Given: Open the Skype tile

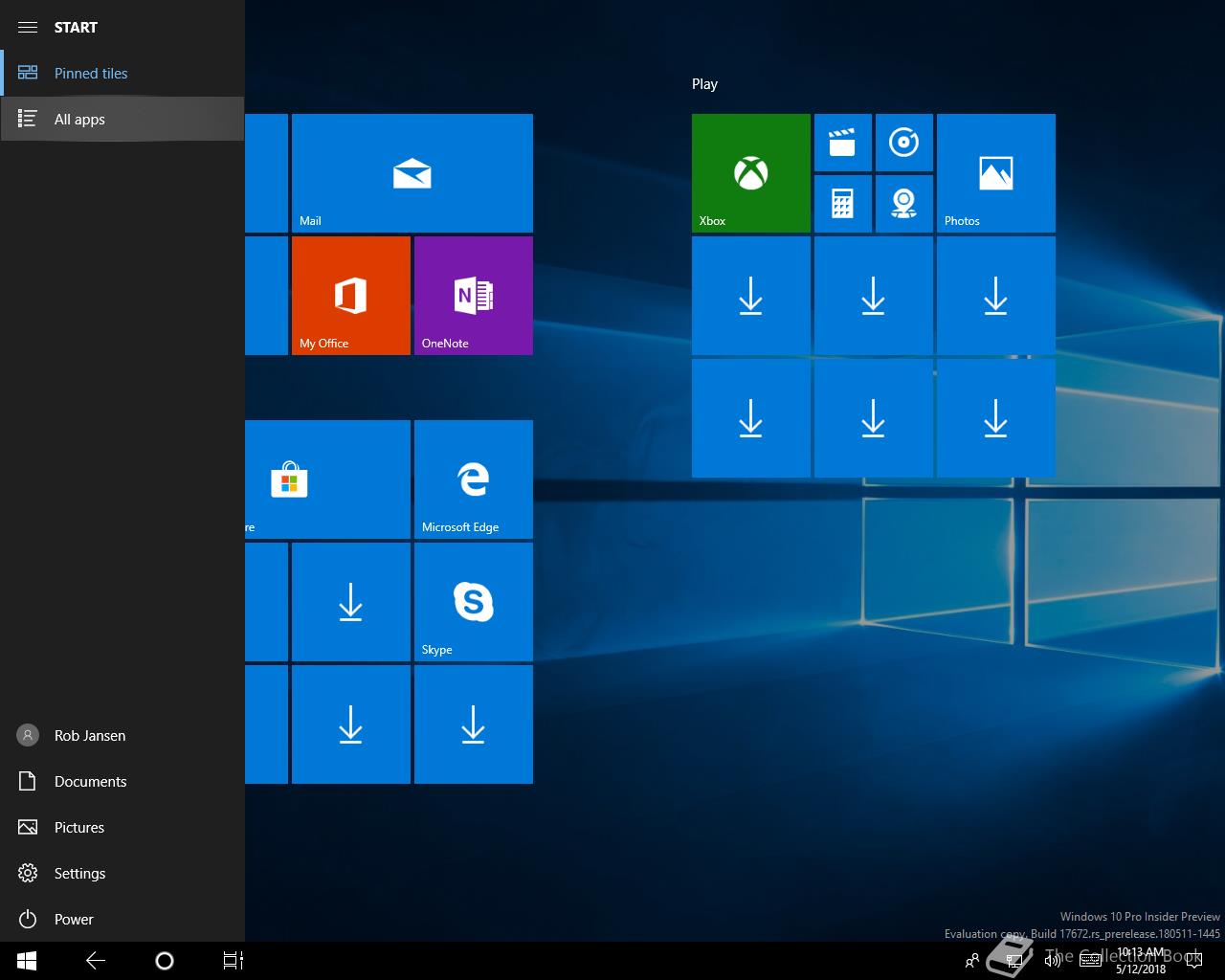Looking at the screenshot, I should click(474, 602).
